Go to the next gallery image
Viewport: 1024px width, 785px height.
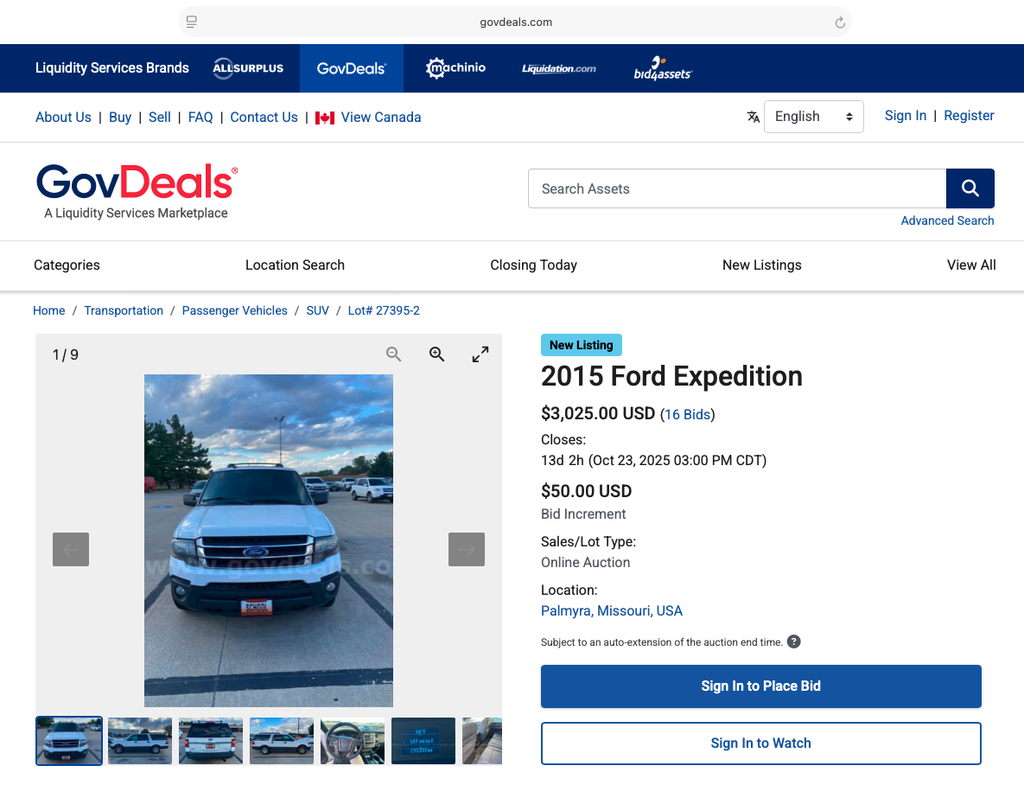click(466, 549)
